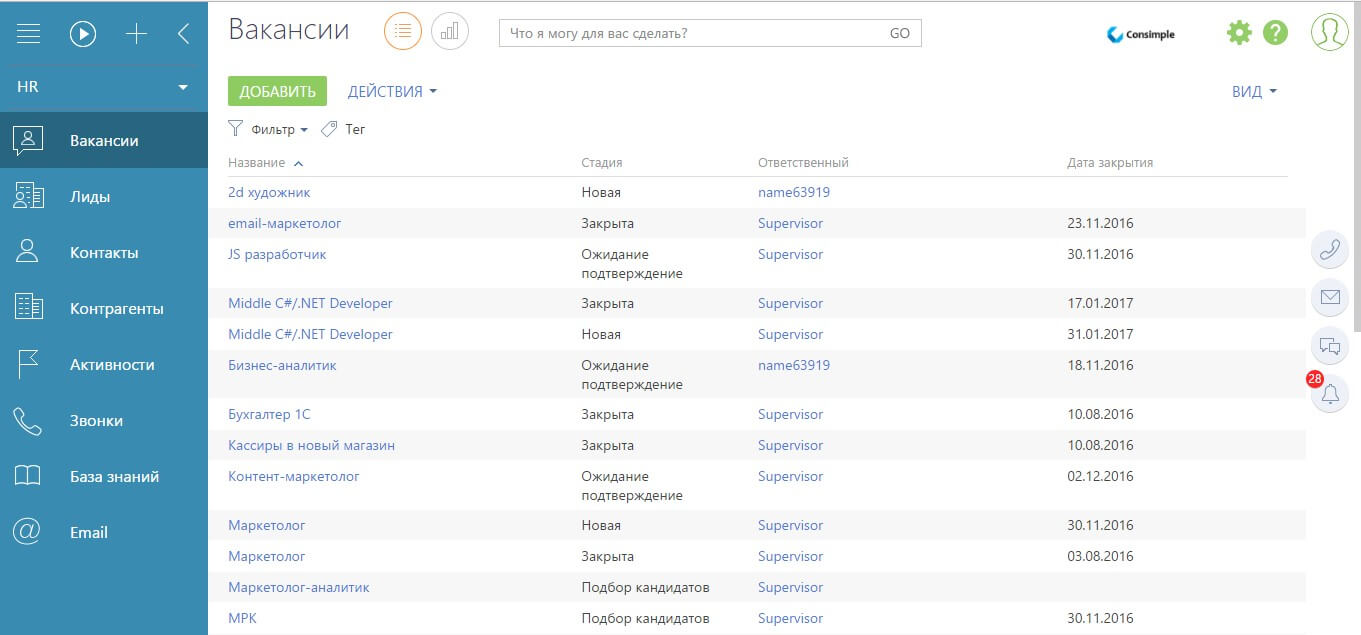Viewport: 1361px width, 635px height.
Task: Click the run process play icon
Action: pos(83,34)
